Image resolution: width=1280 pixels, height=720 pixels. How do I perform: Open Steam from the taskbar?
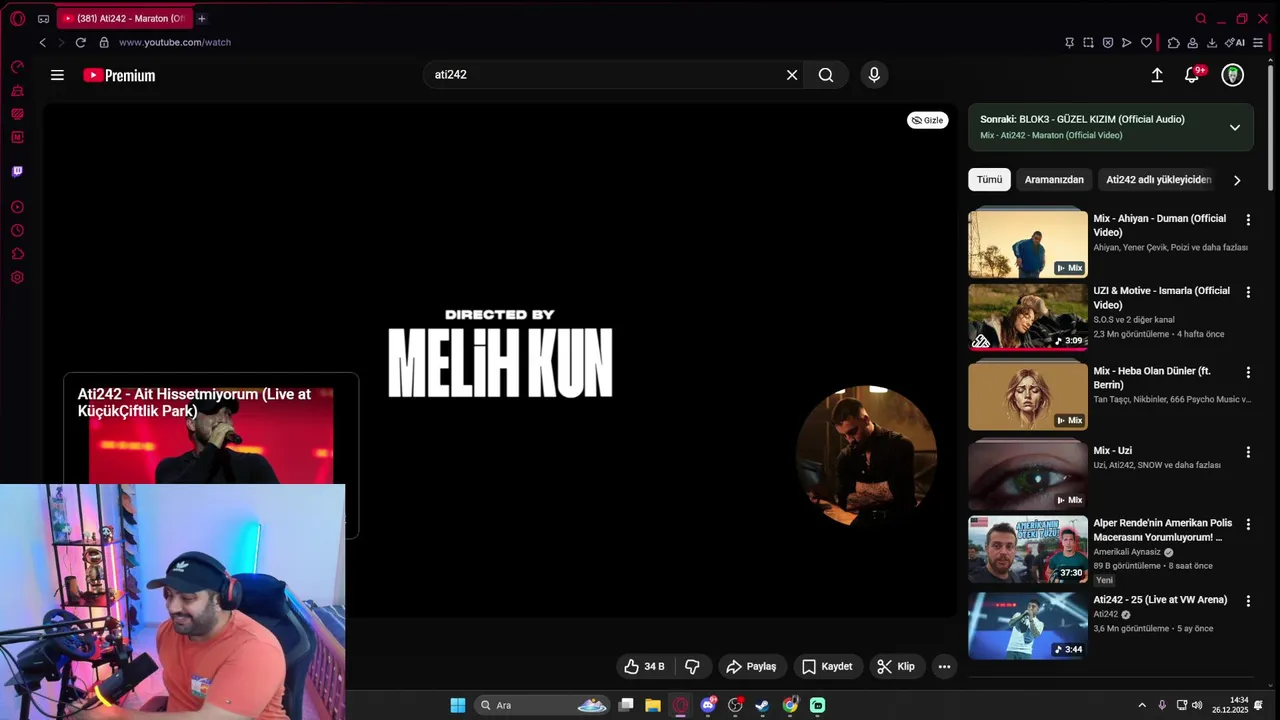[762, 705]
